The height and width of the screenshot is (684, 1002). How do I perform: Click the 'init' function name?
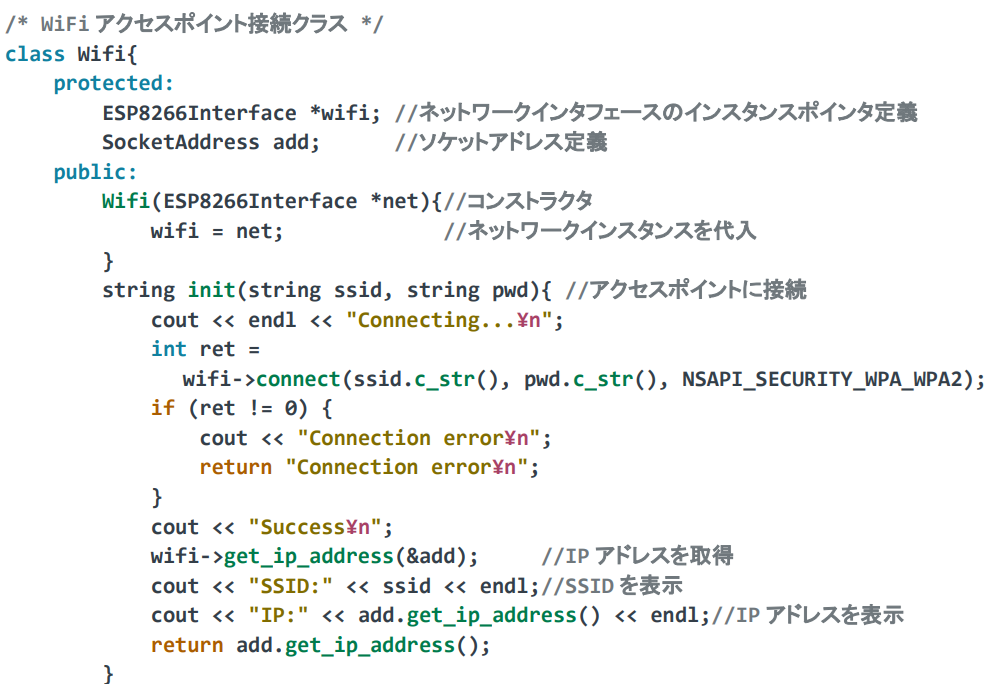[211, 290]
